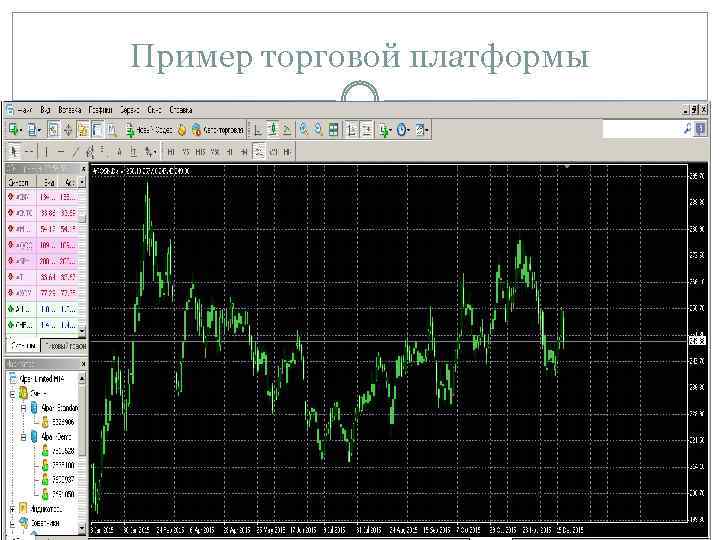Viewport: 720px width, 540px height.
Task: Collapse the Alpari Standard server node
Action: [23, 408]
